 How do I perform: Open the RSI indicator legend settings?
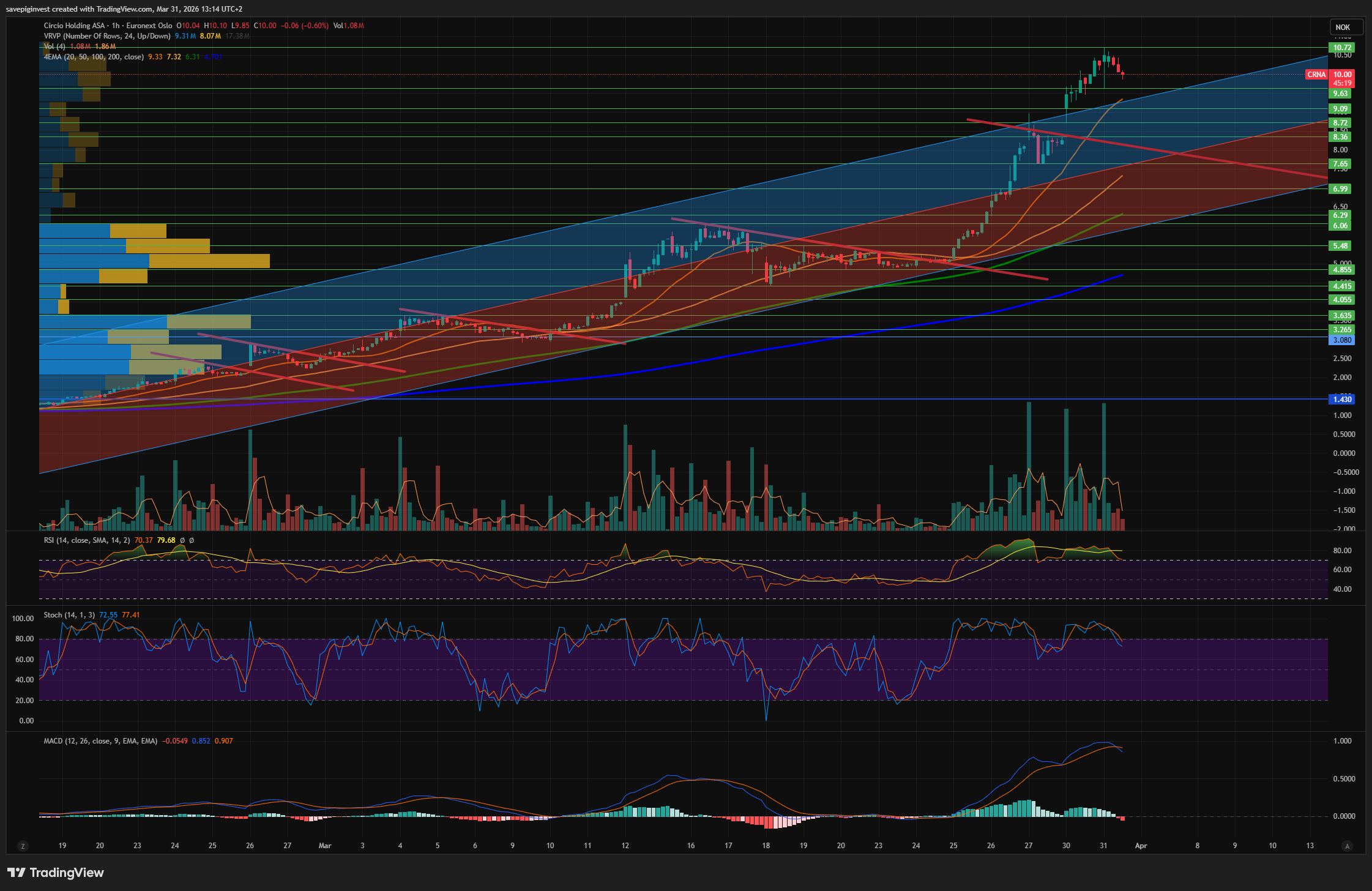(86, 540)
